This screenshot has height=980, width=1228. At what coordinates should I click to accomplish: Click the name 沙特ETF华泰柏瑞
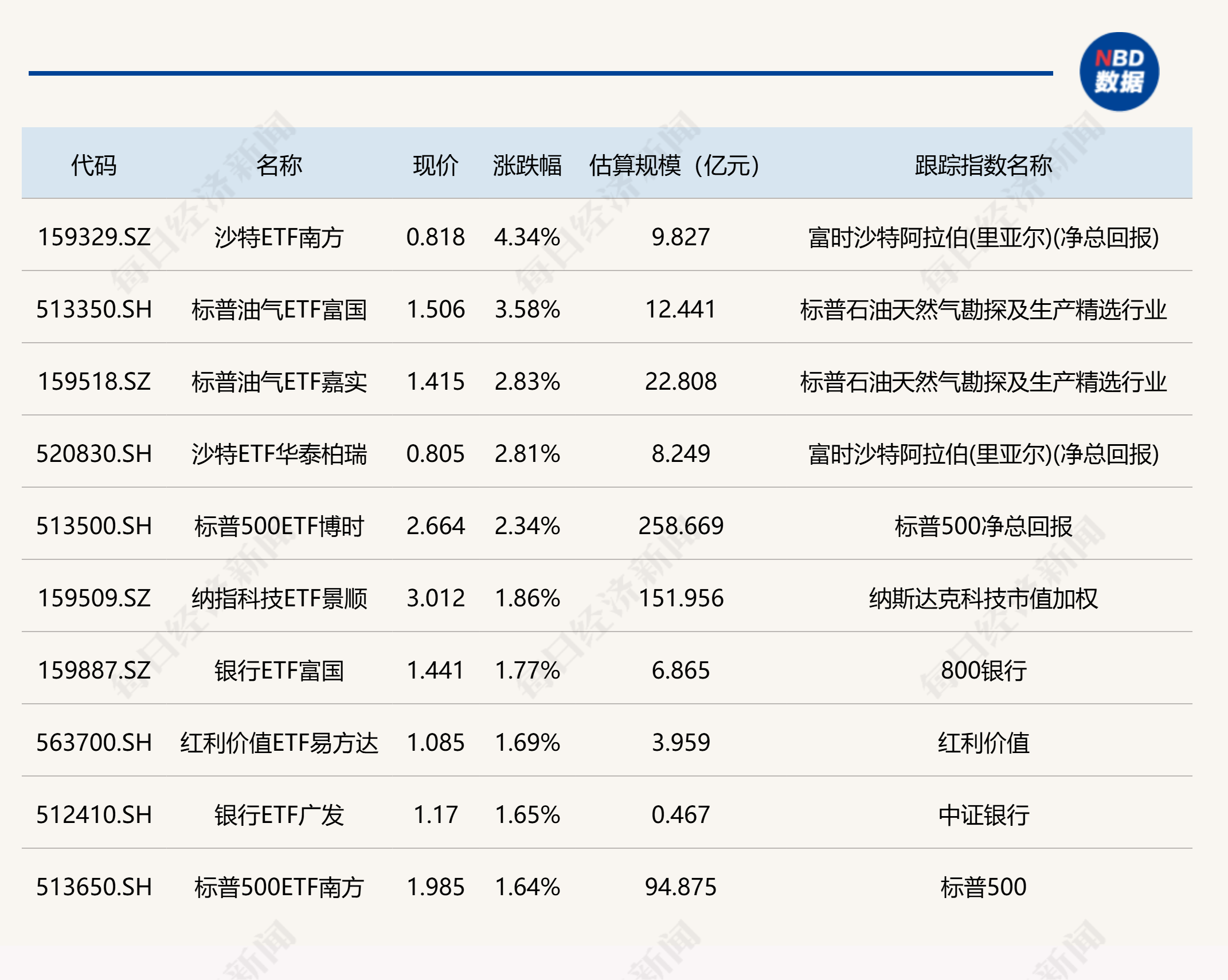(x=279, y=454)
